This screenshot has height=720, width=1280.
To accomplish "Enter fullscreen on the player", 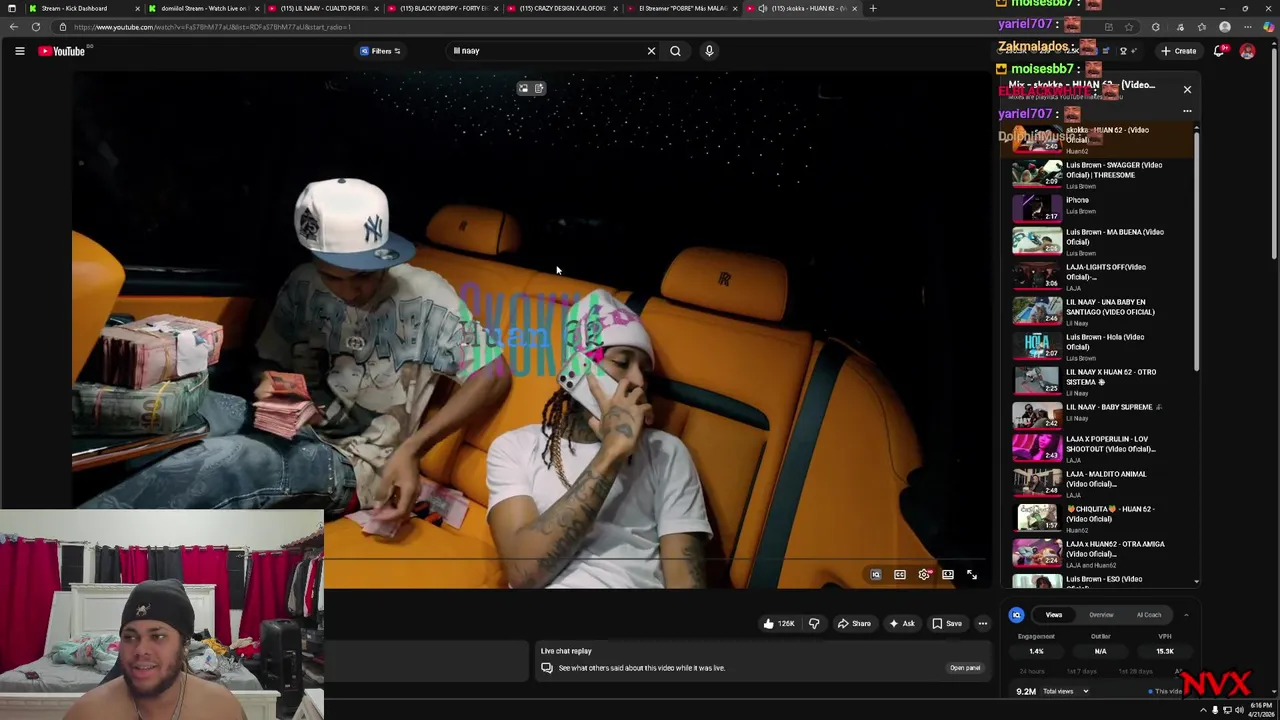I will [x=972, y=575].
